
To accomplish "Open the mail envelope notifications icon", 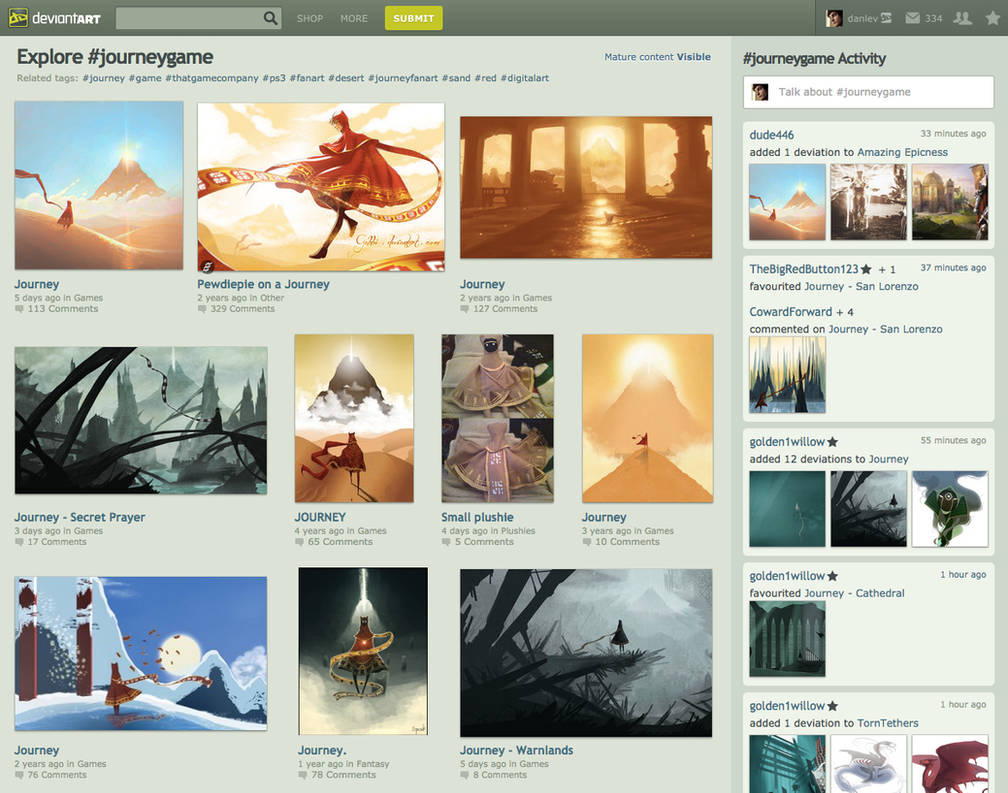I will tap(912, 18).
